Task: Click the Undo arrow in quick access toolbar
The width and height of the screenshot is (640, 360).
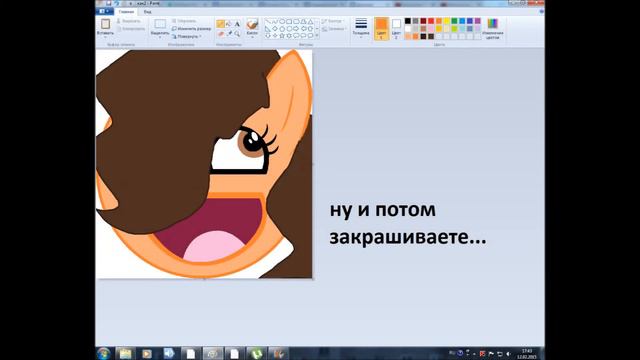Action: point(116,3)
